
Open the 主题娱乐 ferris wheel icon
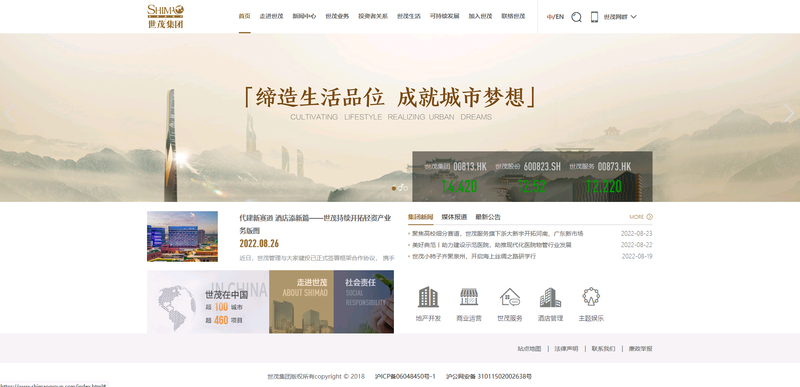point(591,296)
